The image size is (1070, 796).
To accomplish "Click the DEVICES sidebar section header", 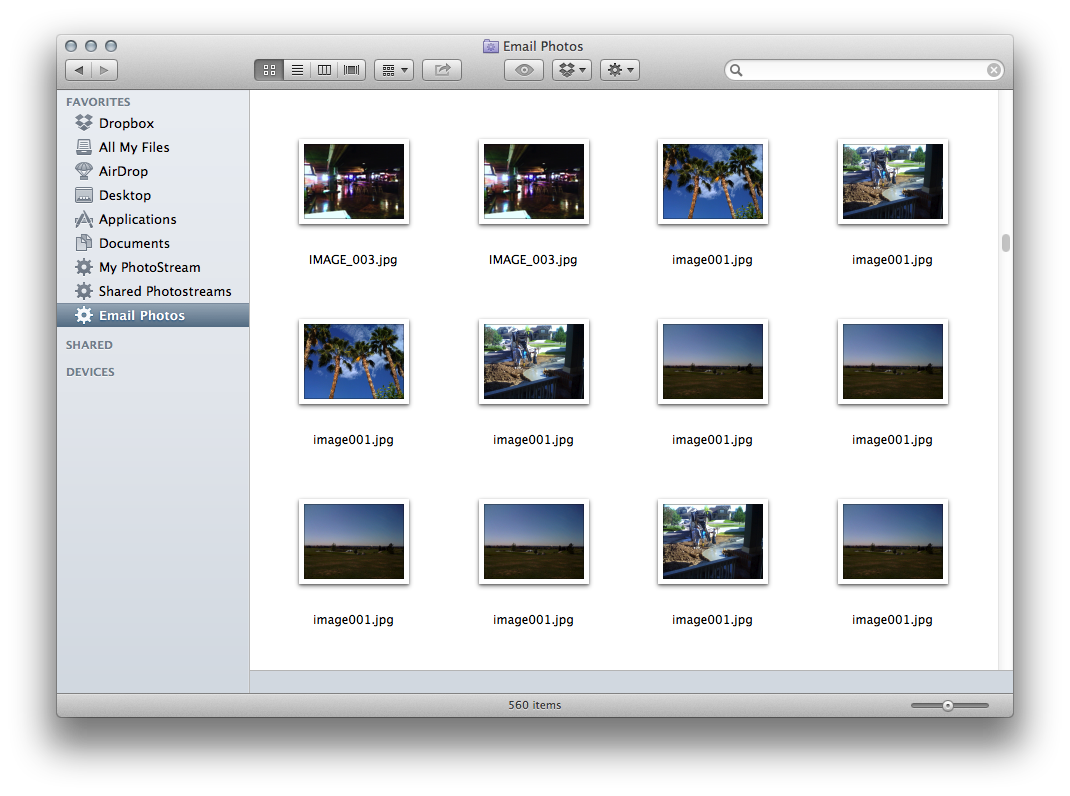I will pyautogui.click(x=90, y=372).
